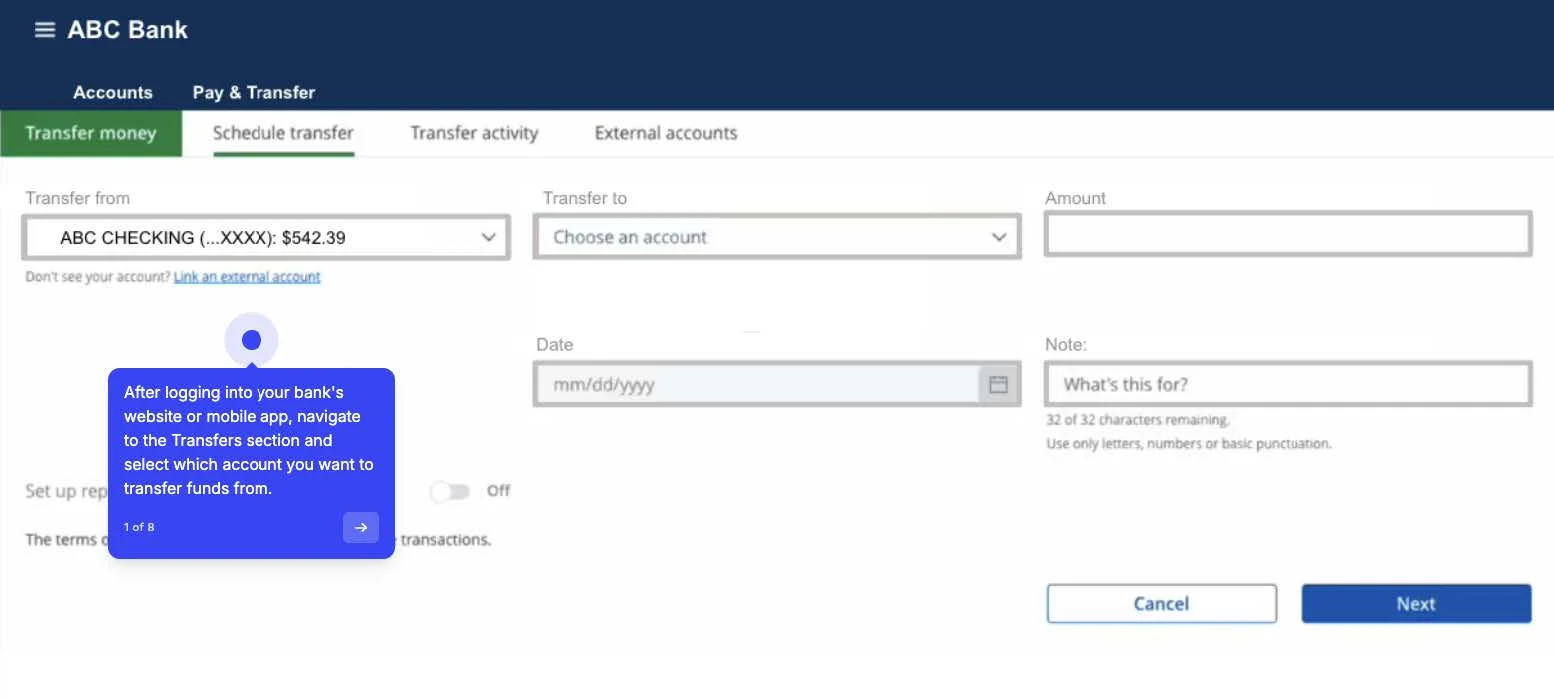Click the Off label beside the toggle
Image resolution: width=1554 pixels, height=698 pixels.
498,491
